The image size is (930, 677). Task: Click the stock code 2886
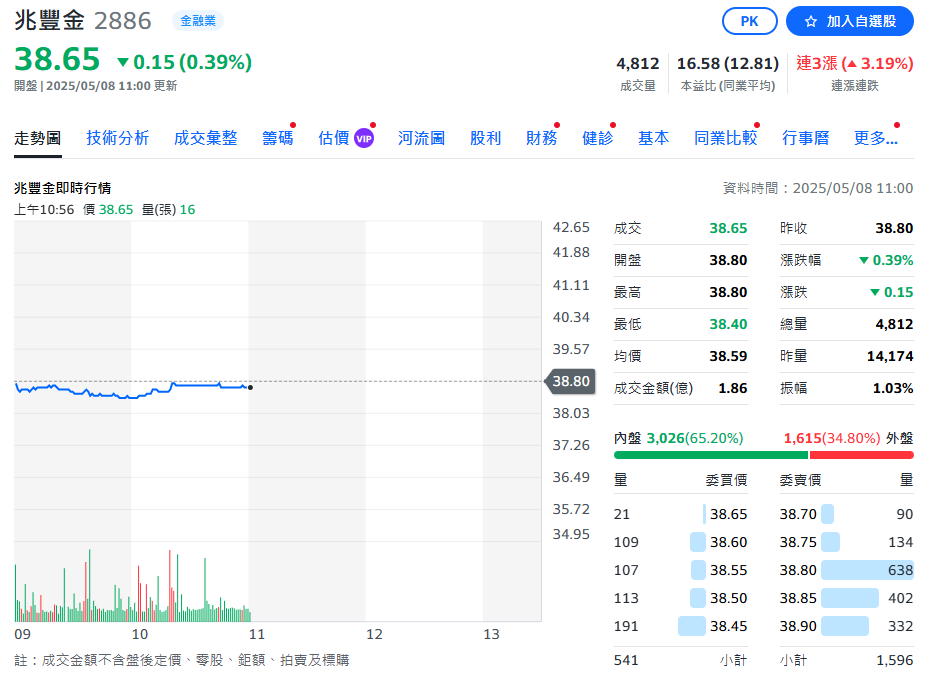123,21
